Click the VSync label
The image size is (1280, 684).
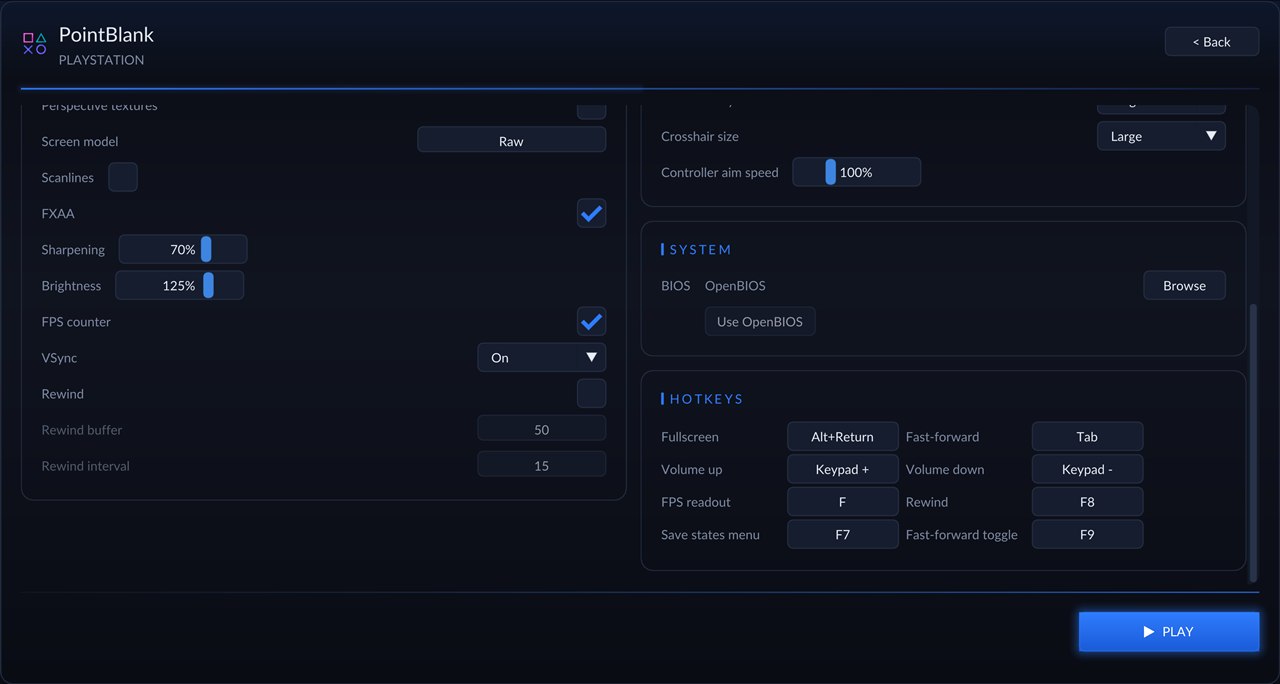59,357
